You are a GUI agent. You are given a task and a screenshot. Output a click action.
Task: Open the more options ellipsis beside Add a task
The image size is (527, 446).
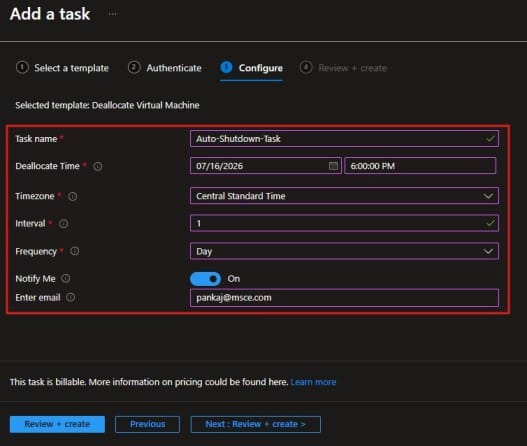pos(113,14)
